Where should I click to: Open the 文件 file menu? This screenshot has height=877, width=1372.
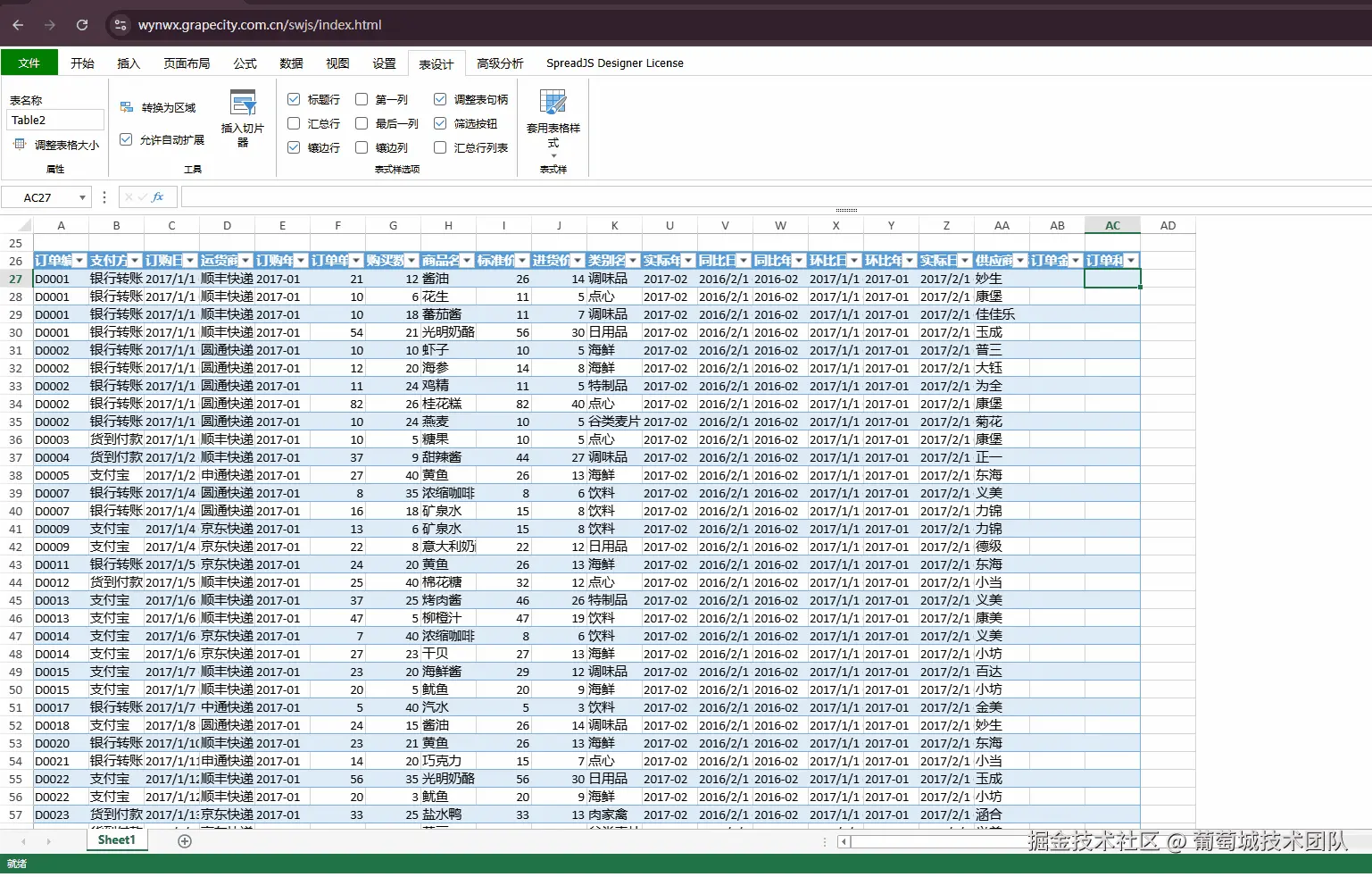click(x=29, y=63)
